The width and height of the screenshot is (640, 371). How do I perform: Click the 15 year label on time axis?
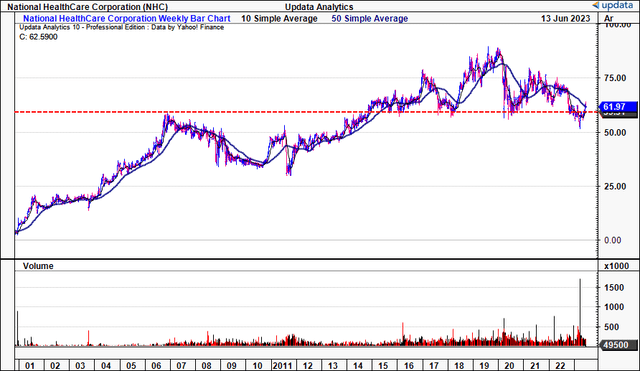[383, 365]
